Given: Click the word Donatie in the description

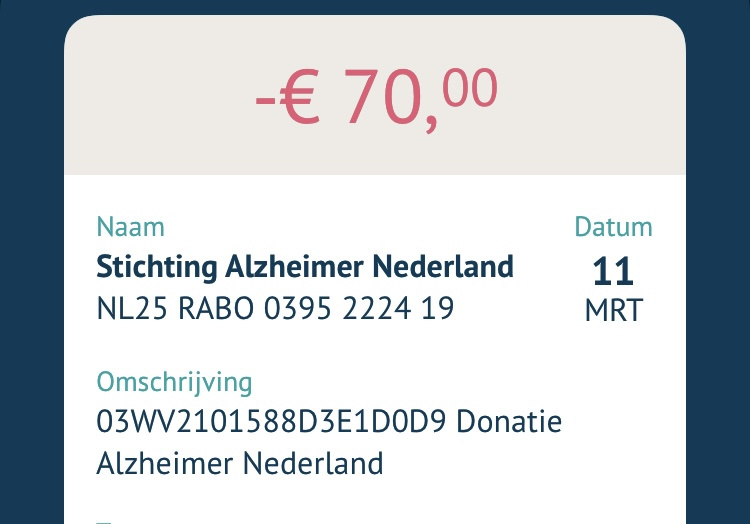Looking at the screenshot, I should click(509, 421).
